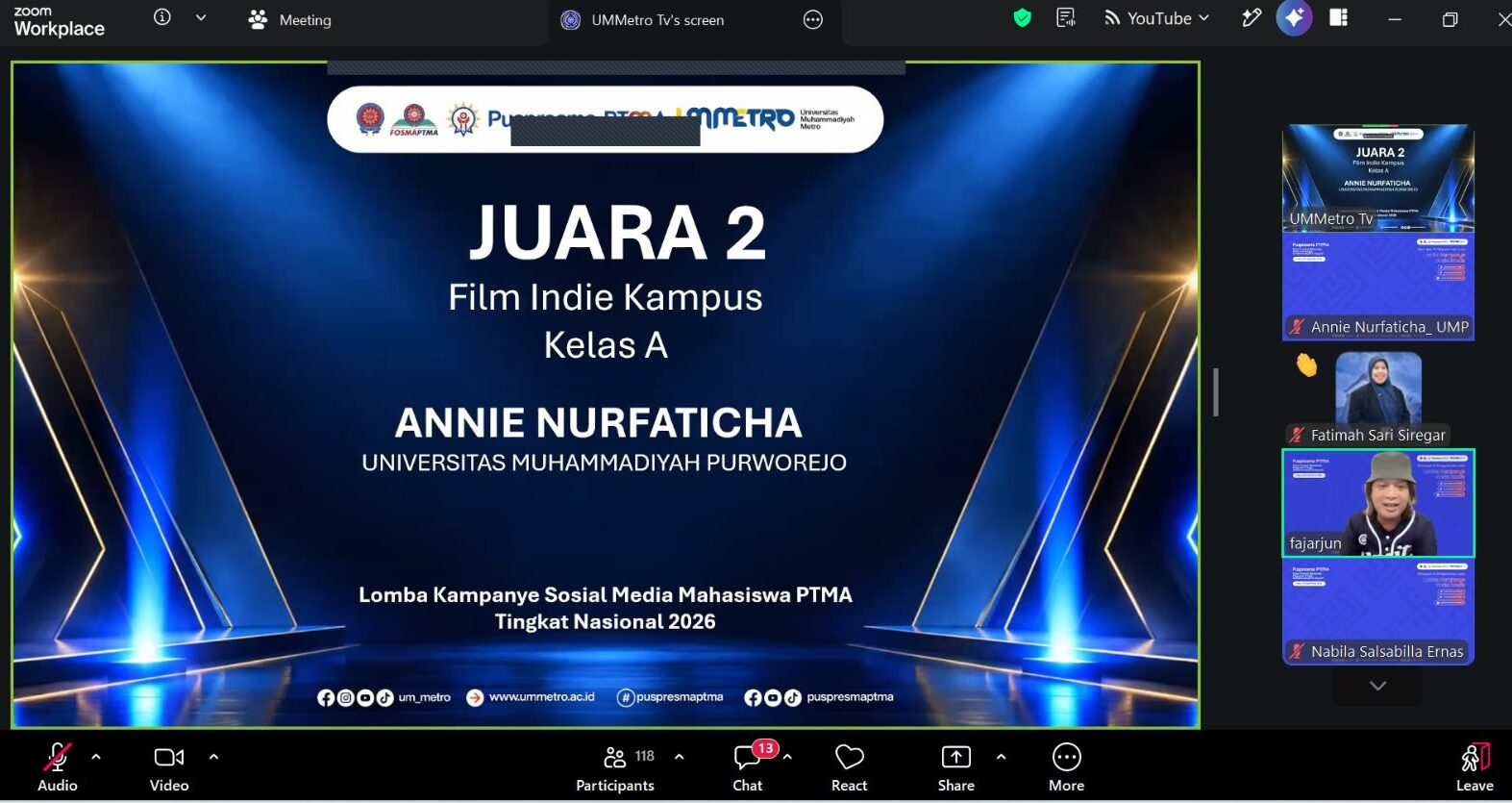Click the waving hand reaction emoji
The height and width of the screenshot is (803, 1512).
pyautogui.click(x=1306, y=364)
